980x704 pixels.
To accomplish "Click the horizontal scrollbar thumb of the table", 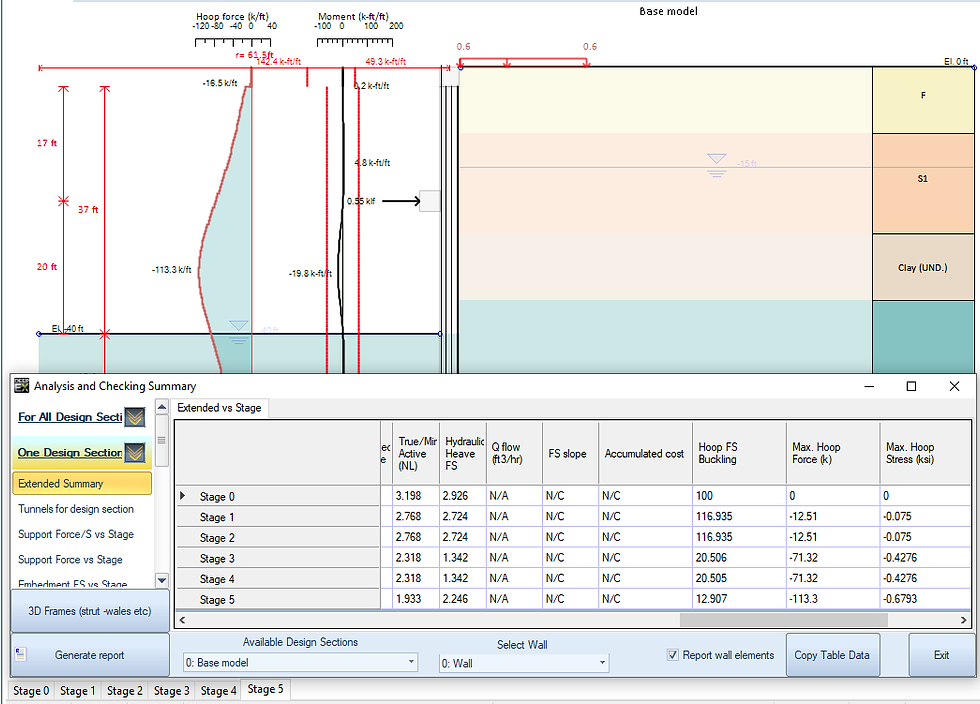I will (784, 620).
